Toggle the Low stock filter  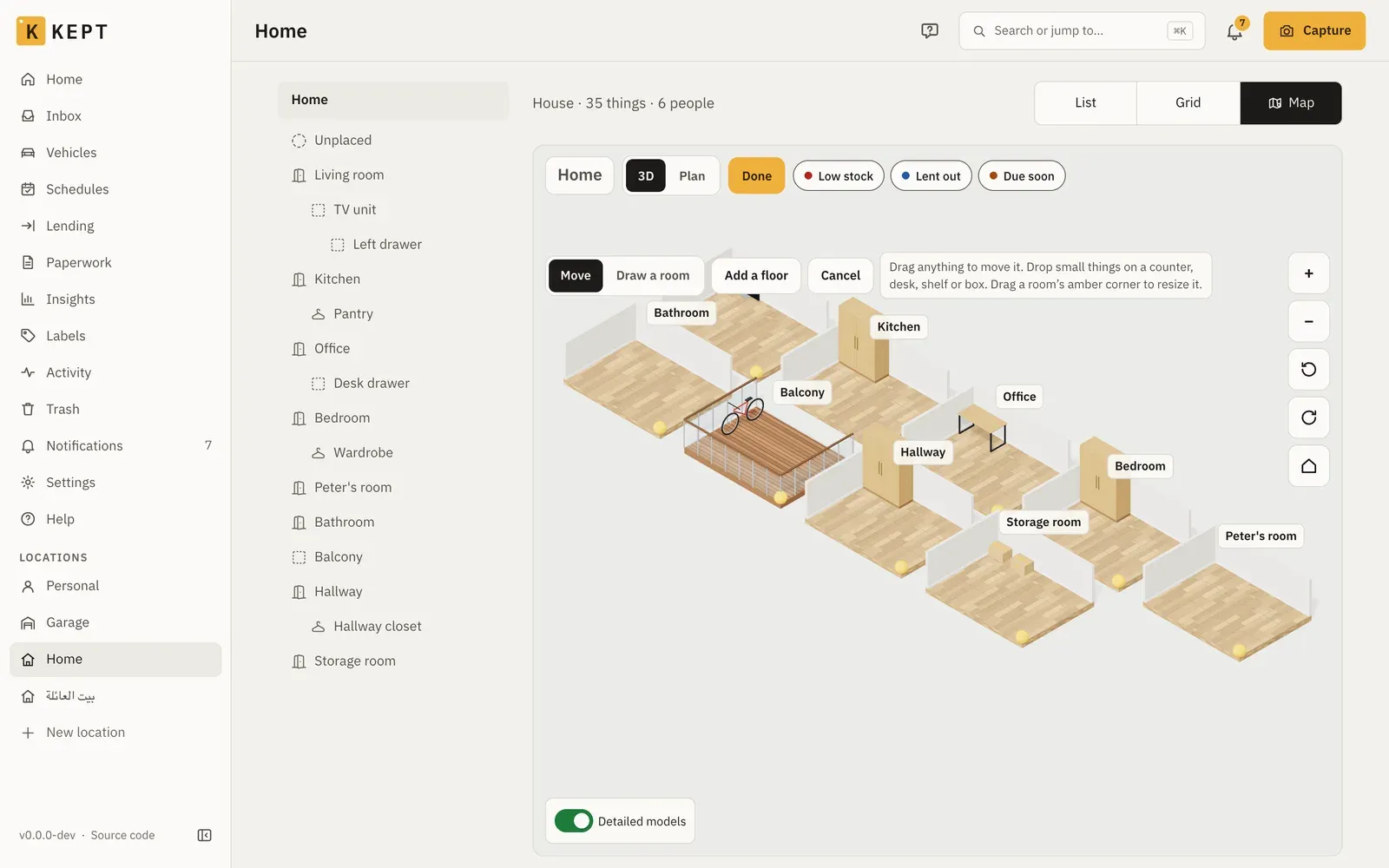point(839,176)
